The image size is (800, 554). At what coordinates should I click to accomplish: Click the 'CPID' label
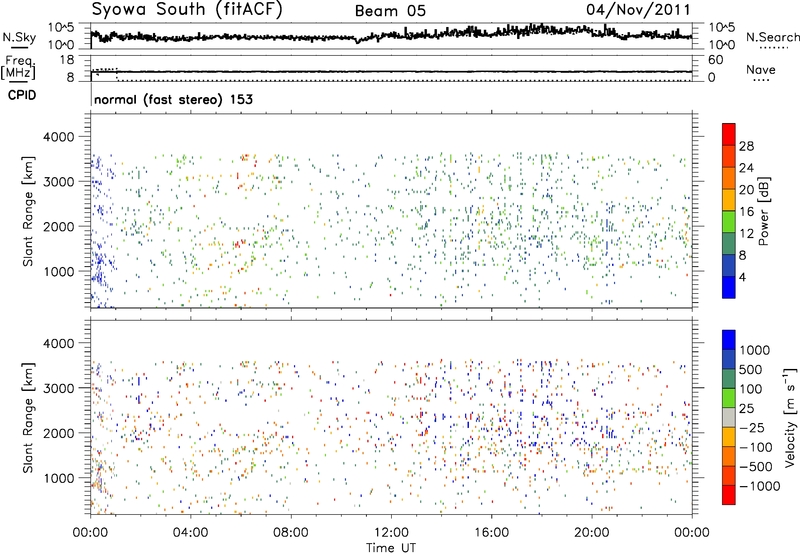[x=22, y=95]
